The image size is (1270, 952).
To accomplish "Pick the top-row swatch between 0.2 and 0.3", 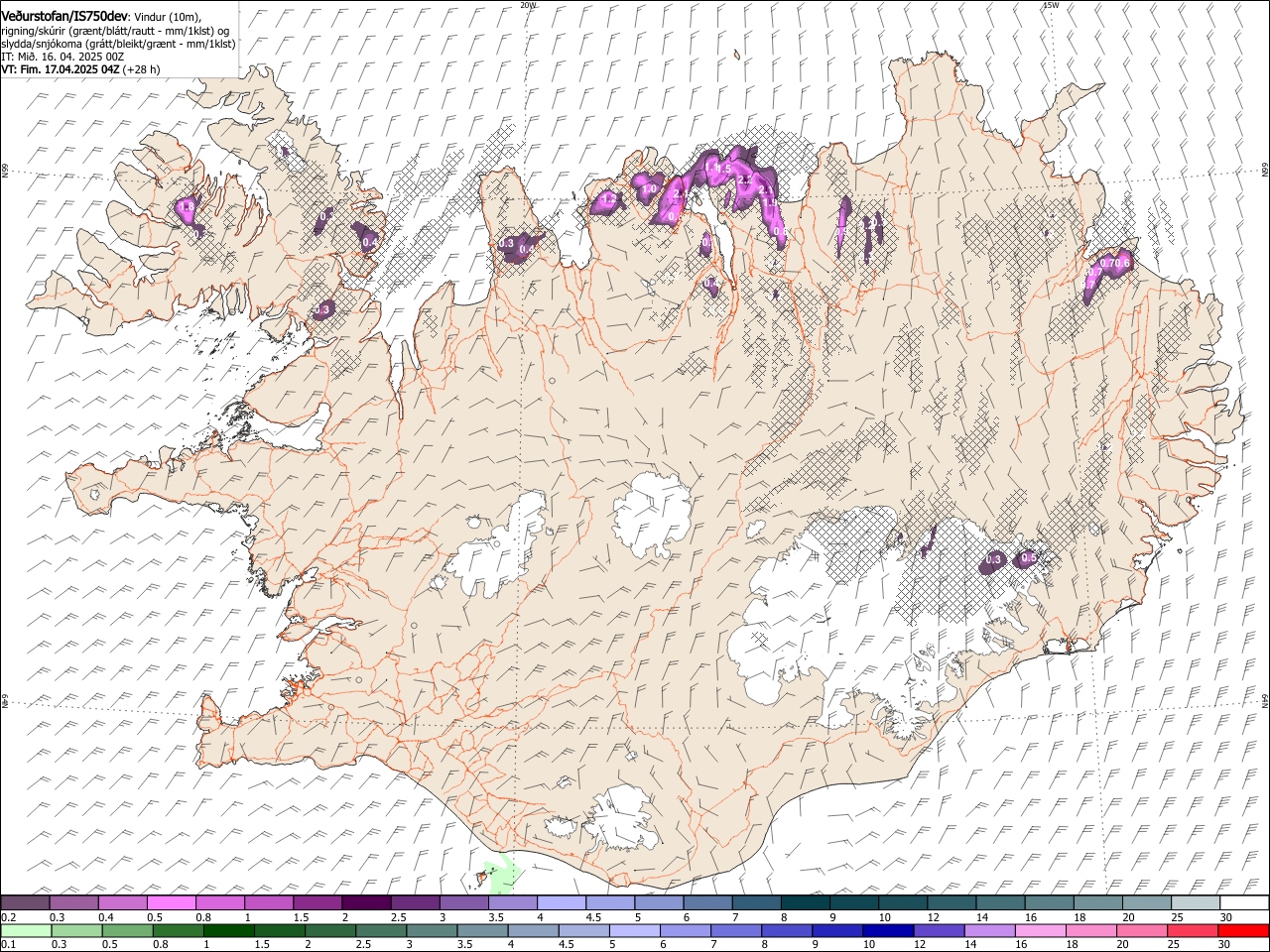I will coord(26,902).
